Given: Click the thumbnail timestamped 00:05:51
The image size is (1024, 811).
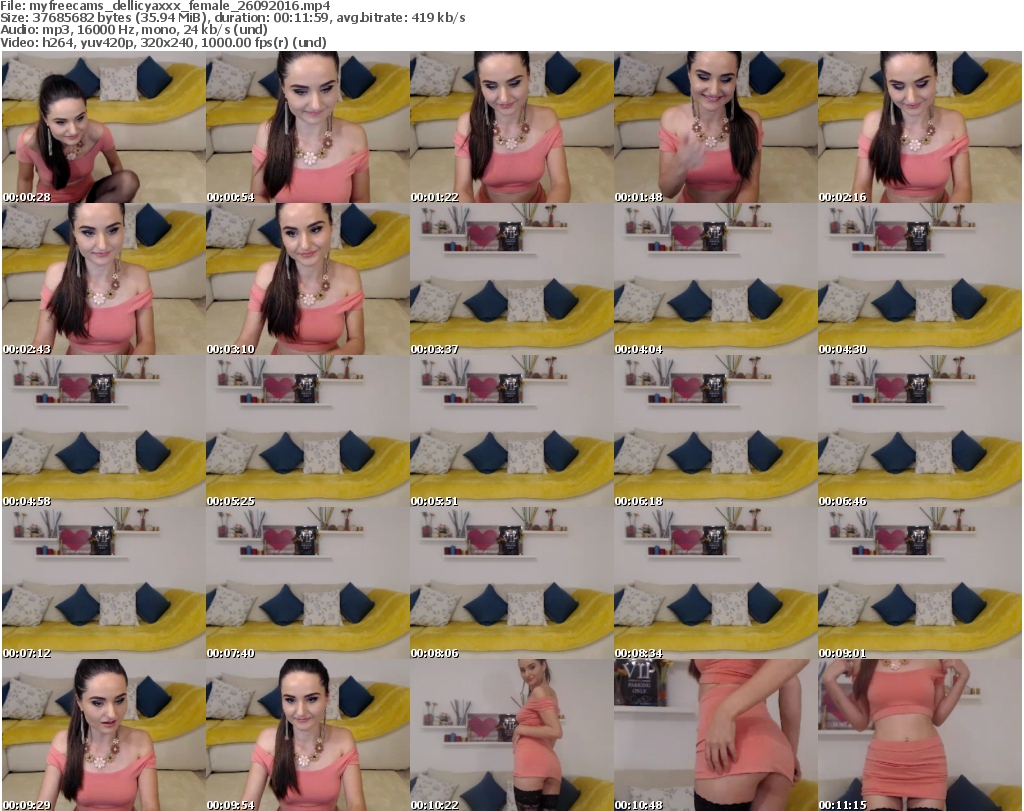Looking at the screenshot, I should 511,431.
